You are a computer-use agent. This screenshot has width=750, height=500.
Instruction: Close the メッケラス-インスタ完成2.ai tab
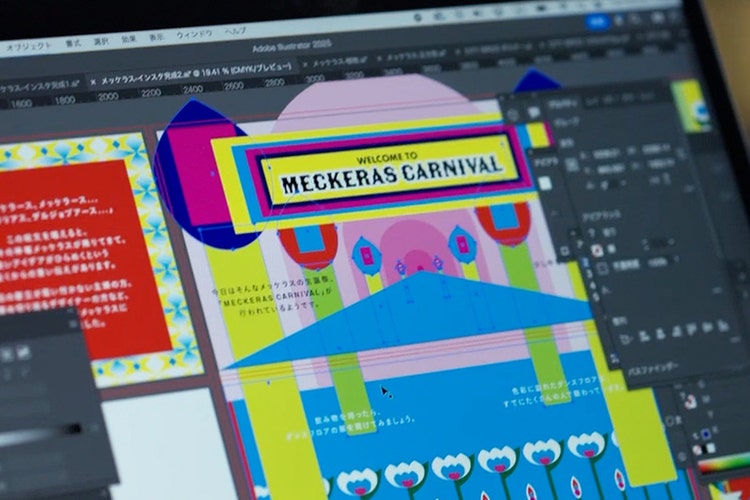tap(93, 82)
